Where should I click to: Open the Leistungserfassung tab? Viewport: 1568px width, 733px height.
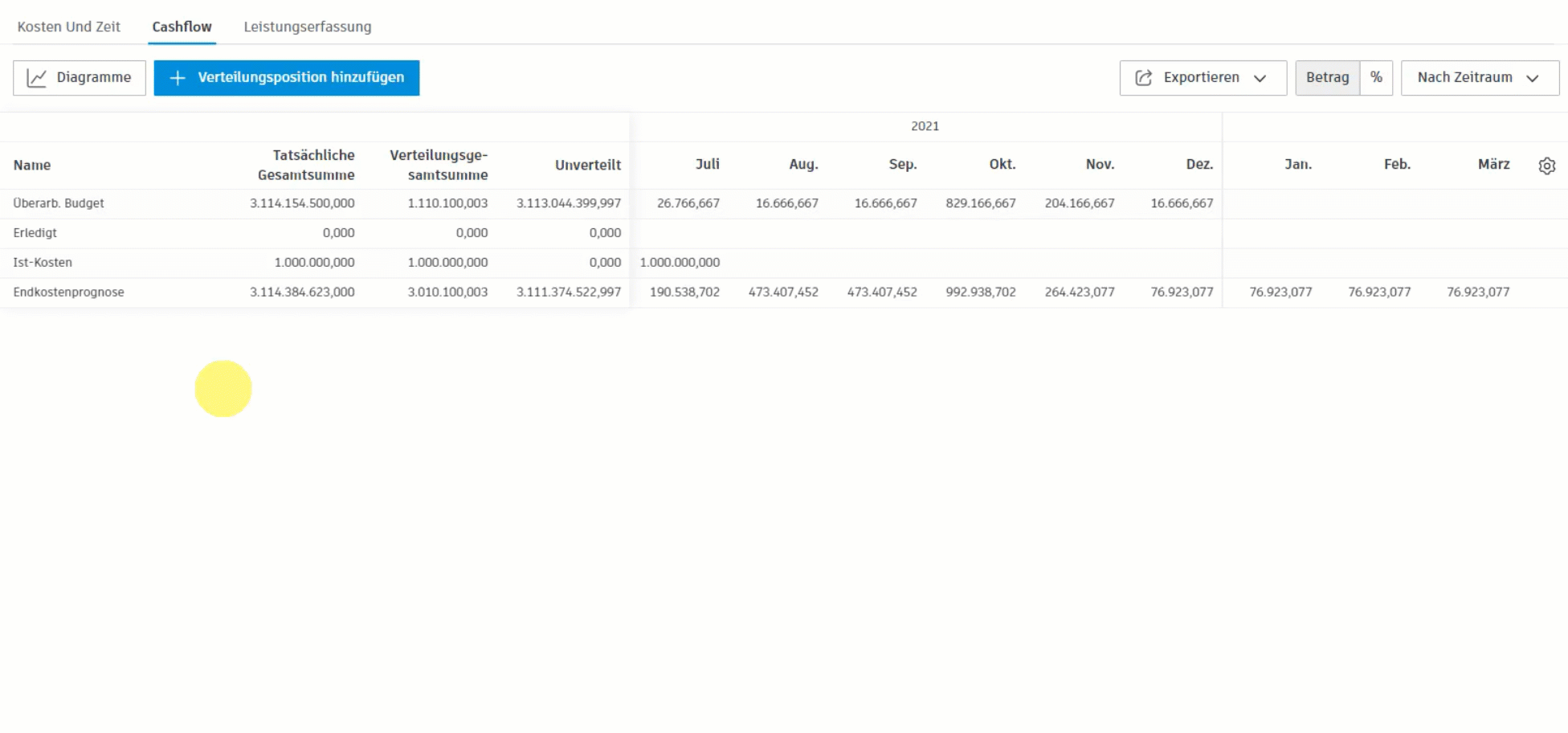point(307,26)
